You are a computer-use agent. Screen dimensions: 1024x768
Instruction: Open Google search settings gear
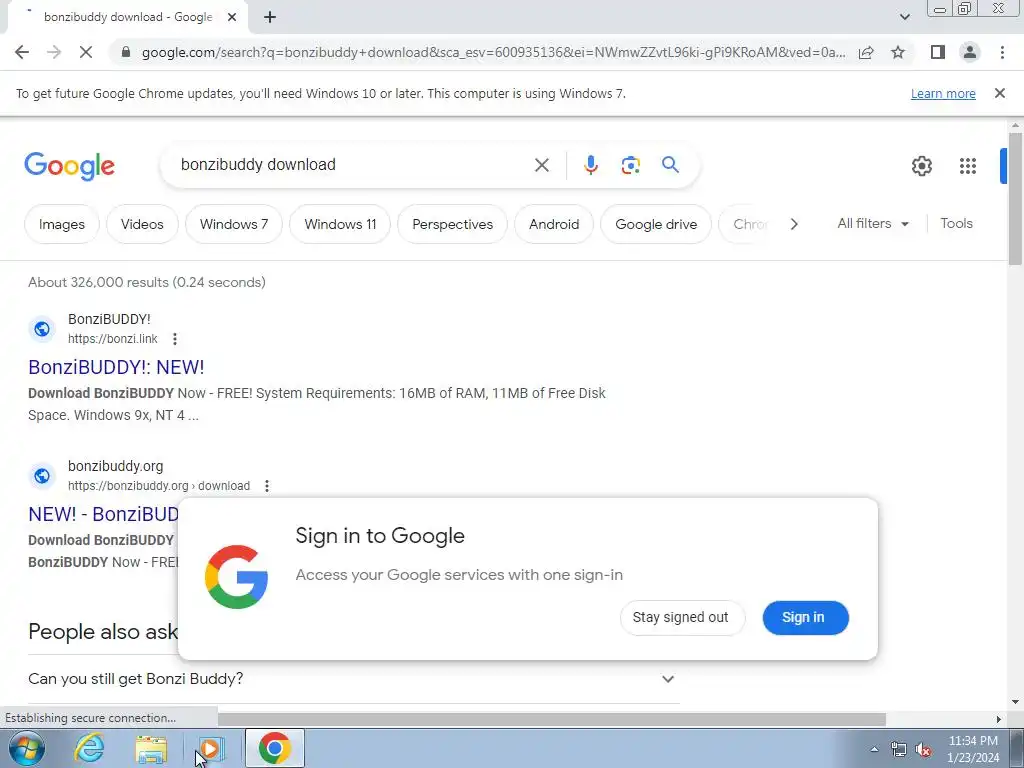(921, 166)
